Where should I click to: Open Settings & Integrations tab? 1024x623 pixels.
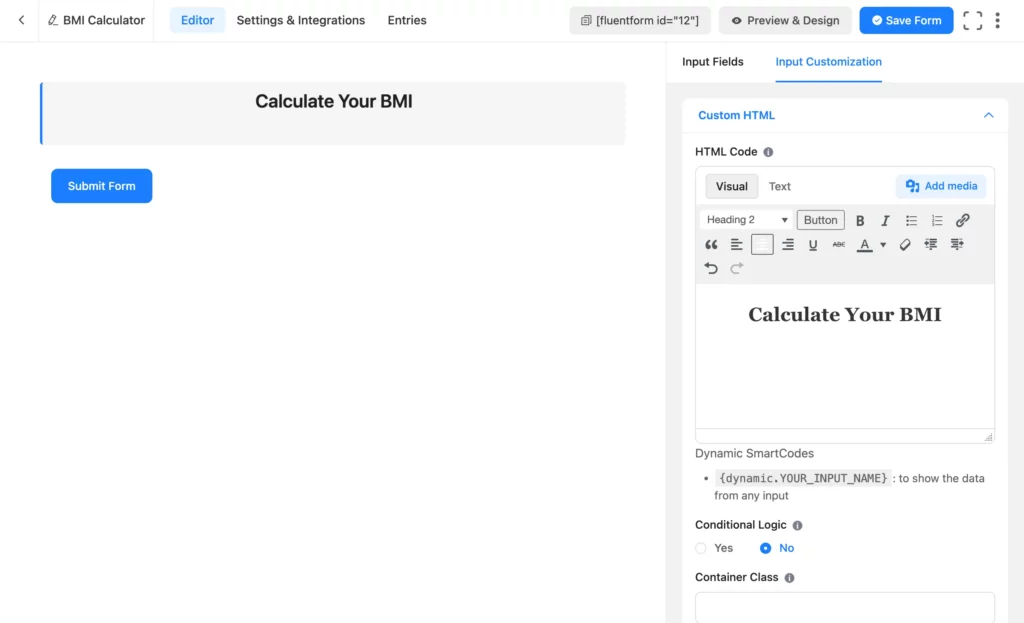pos(300,20)
